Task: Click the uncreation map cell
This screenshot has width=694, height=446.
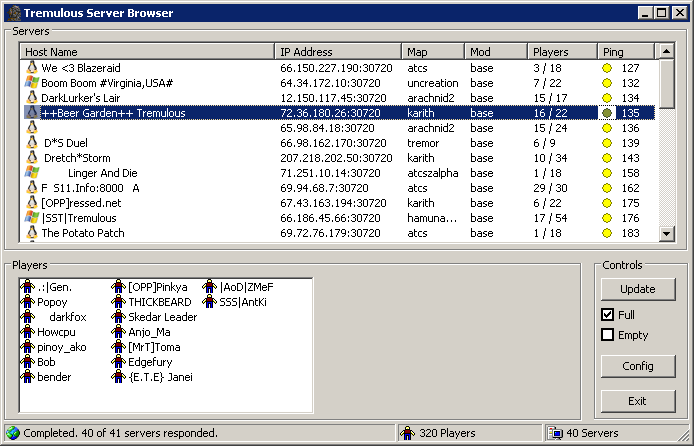Action: [x=432, y=83]
